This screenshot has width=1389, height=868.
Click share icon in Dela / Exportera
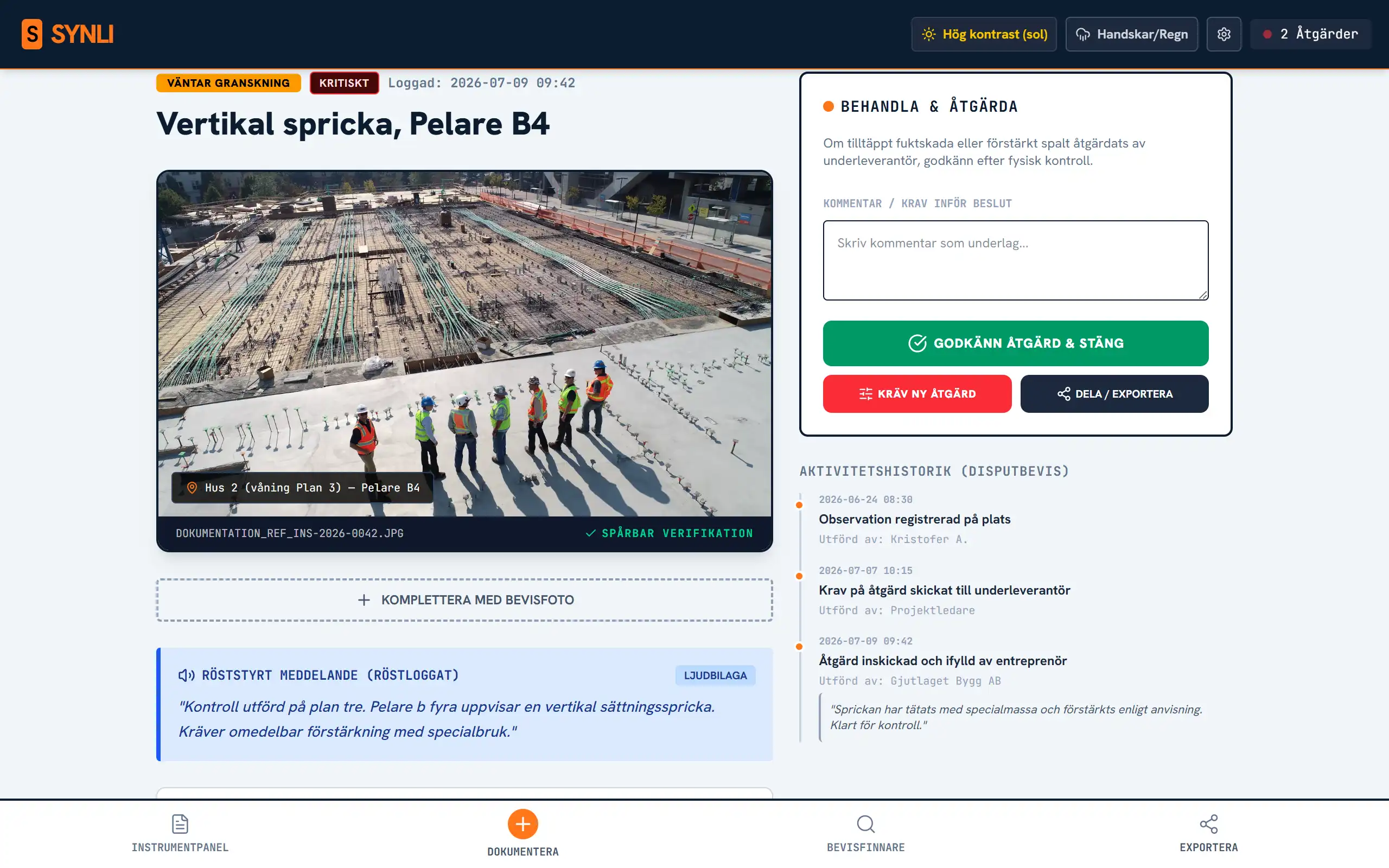coord(1063,394)
